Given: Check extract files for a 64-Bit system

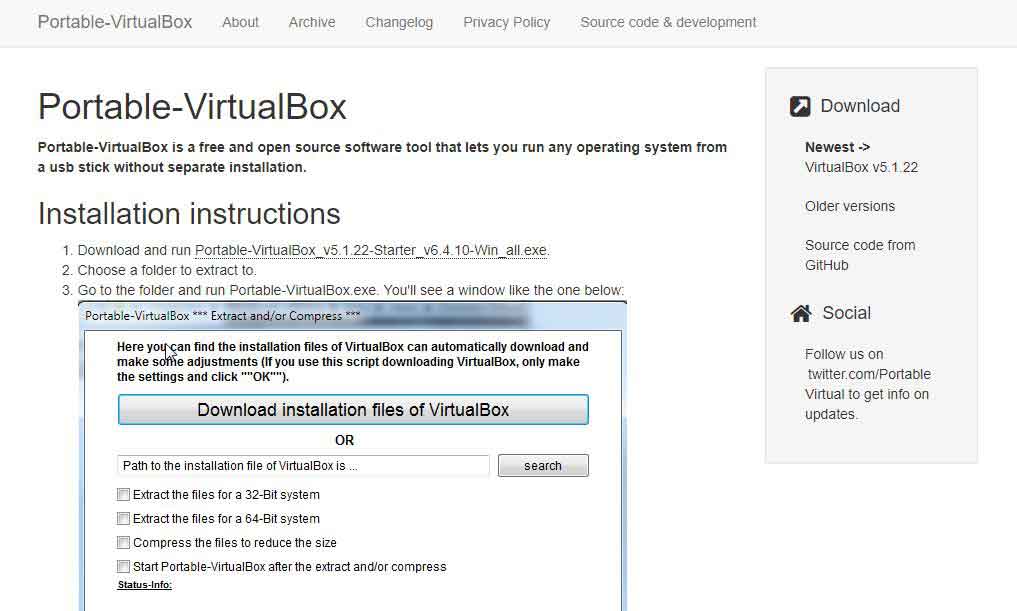Looking at the screenshot, I should [x=123, y=518].
